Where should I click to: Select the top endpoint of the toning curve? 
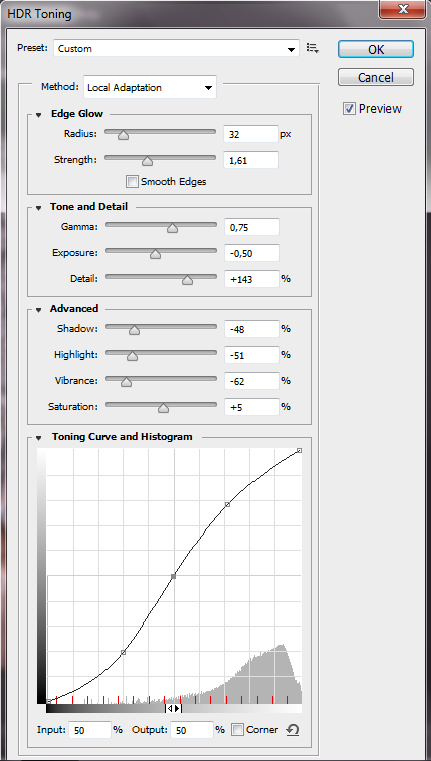299,450
